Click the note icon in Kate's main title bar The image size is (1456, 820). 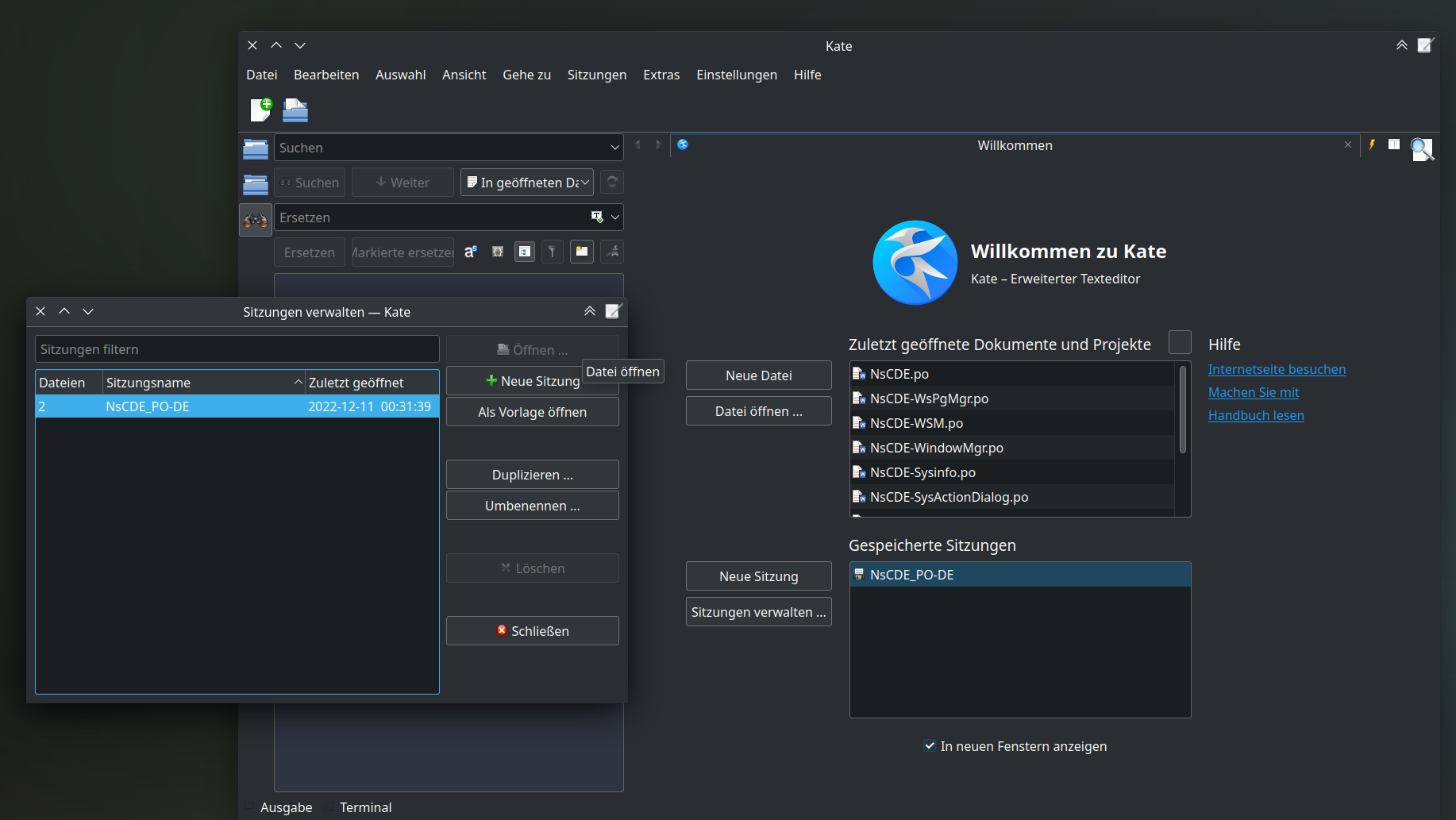click(1426, 45)
